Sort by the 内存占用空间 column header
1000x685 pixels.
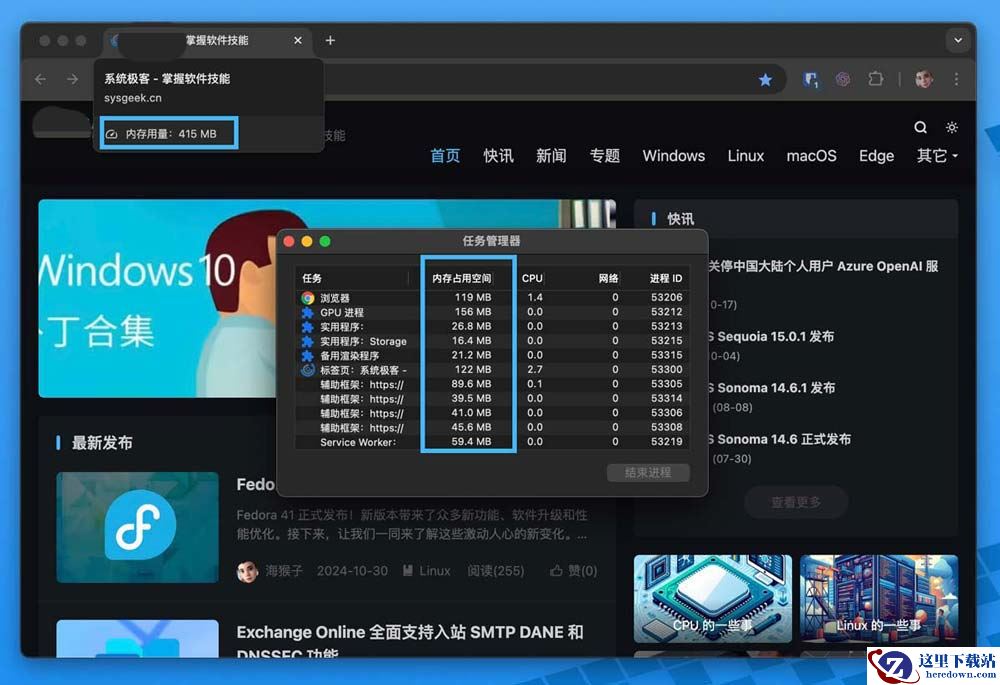point(462,278)
